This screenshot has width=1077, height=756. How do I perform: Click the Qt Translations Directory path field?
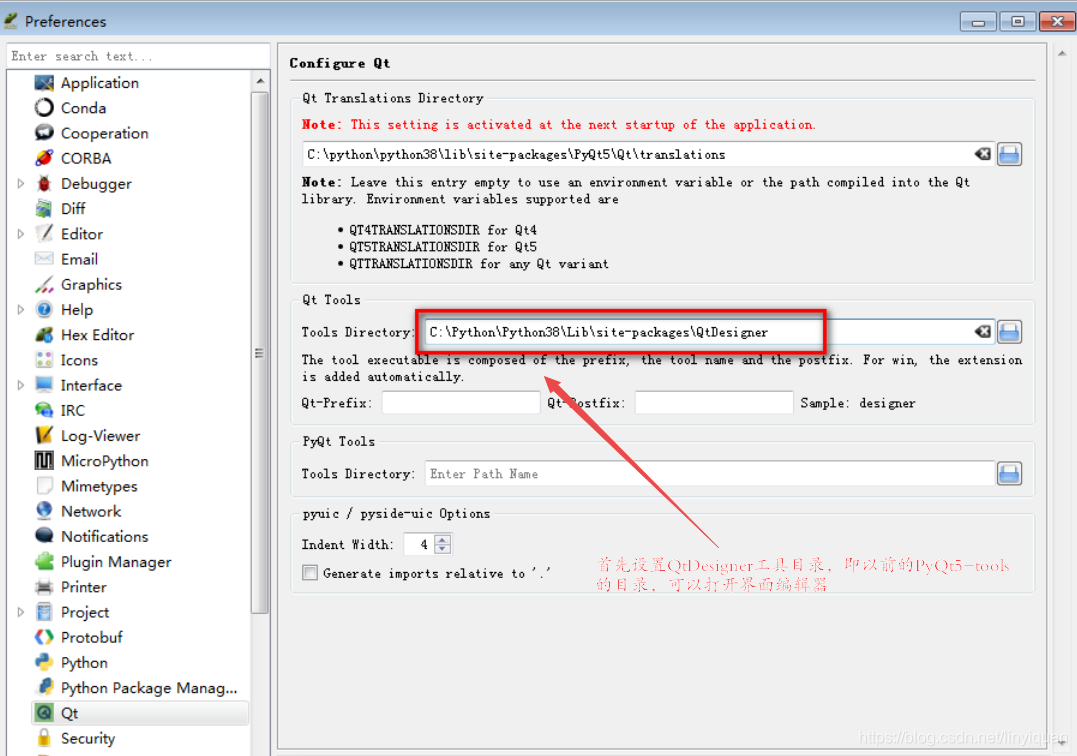click(640, 154)
